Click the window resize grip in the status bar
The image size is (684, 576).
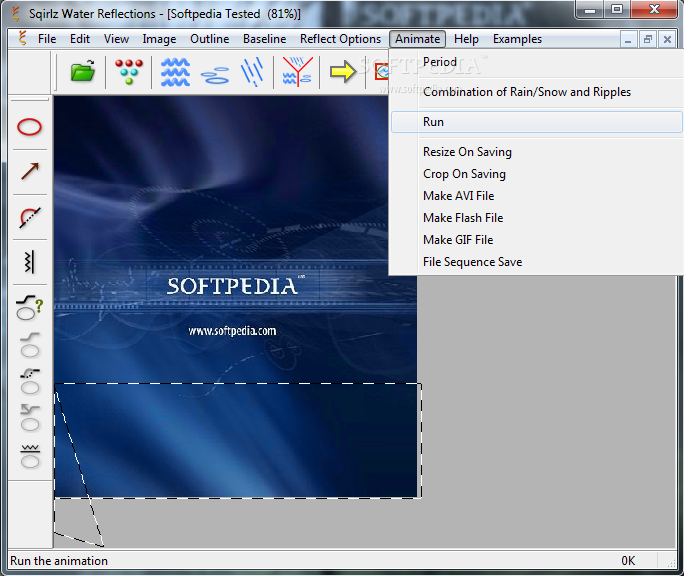click(x=672, y=563)
